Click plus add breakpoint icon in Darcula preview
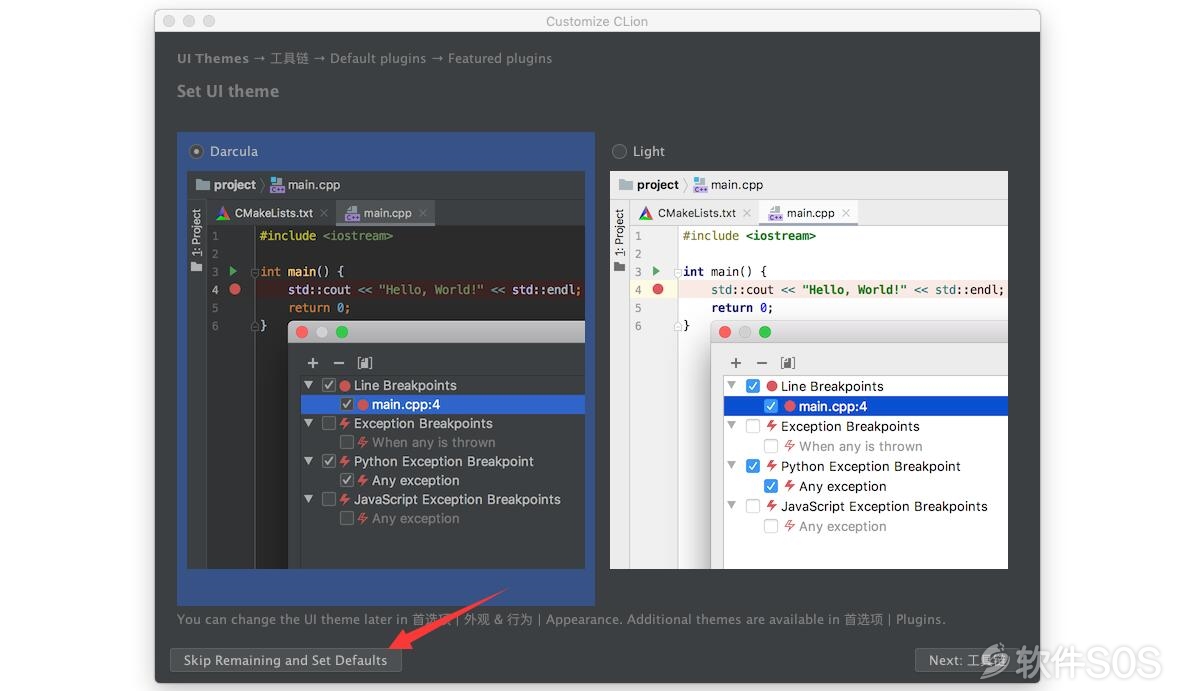This screenshot has height=691, width=1178. [313, 363]
